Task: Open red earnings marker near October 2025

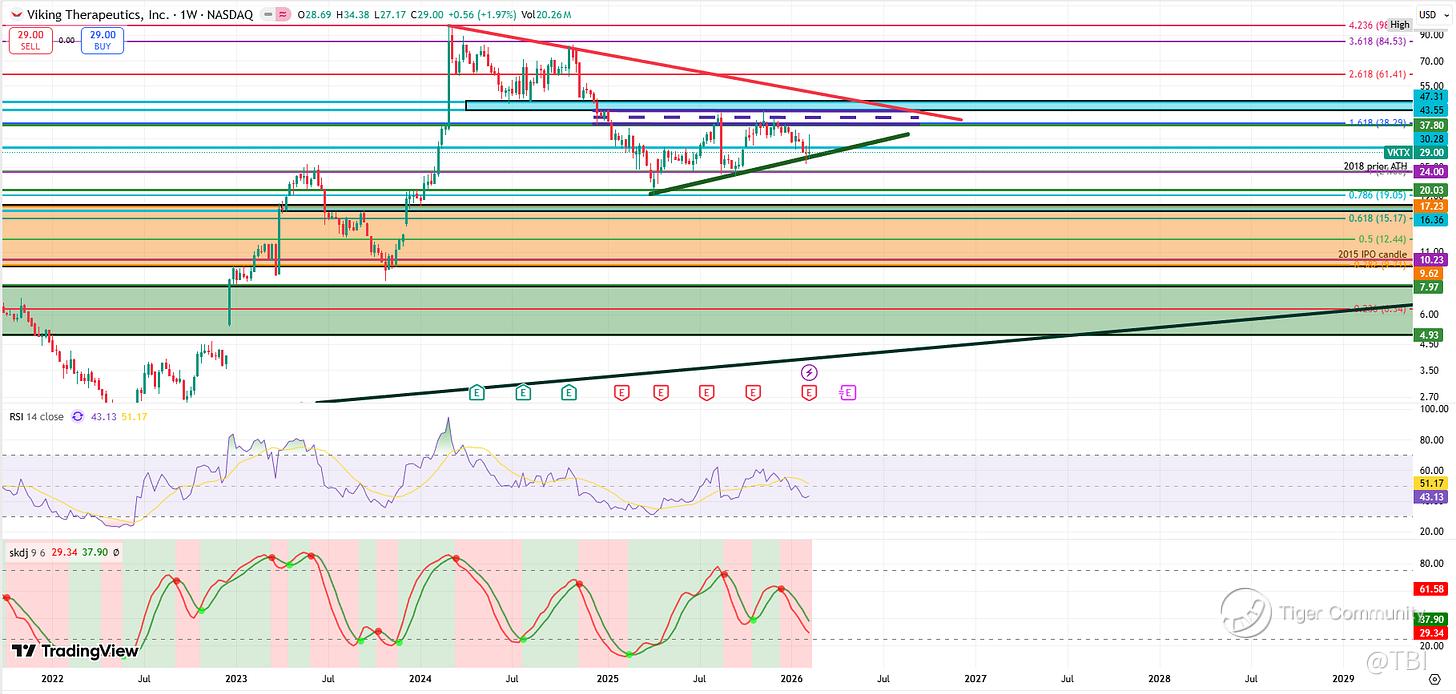Action: pyautogui.click(x=752, y=393)
